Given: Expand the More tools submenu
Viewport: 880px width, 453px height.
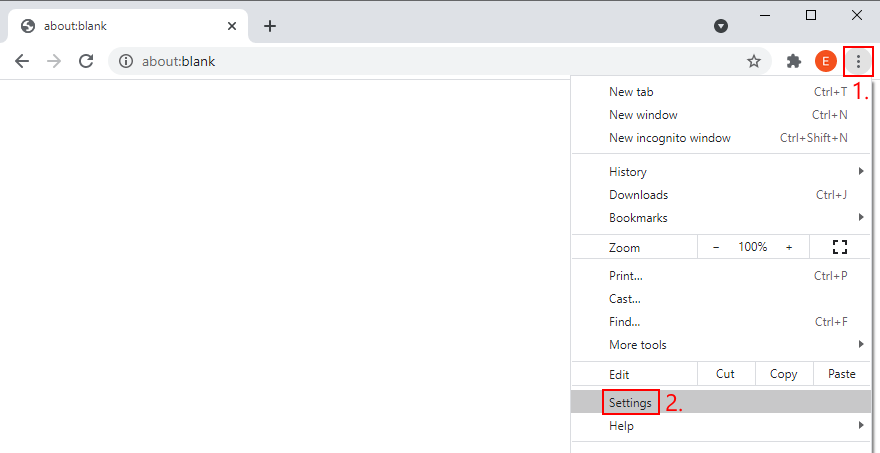Looking at the screenshot, I should (637, 345).
